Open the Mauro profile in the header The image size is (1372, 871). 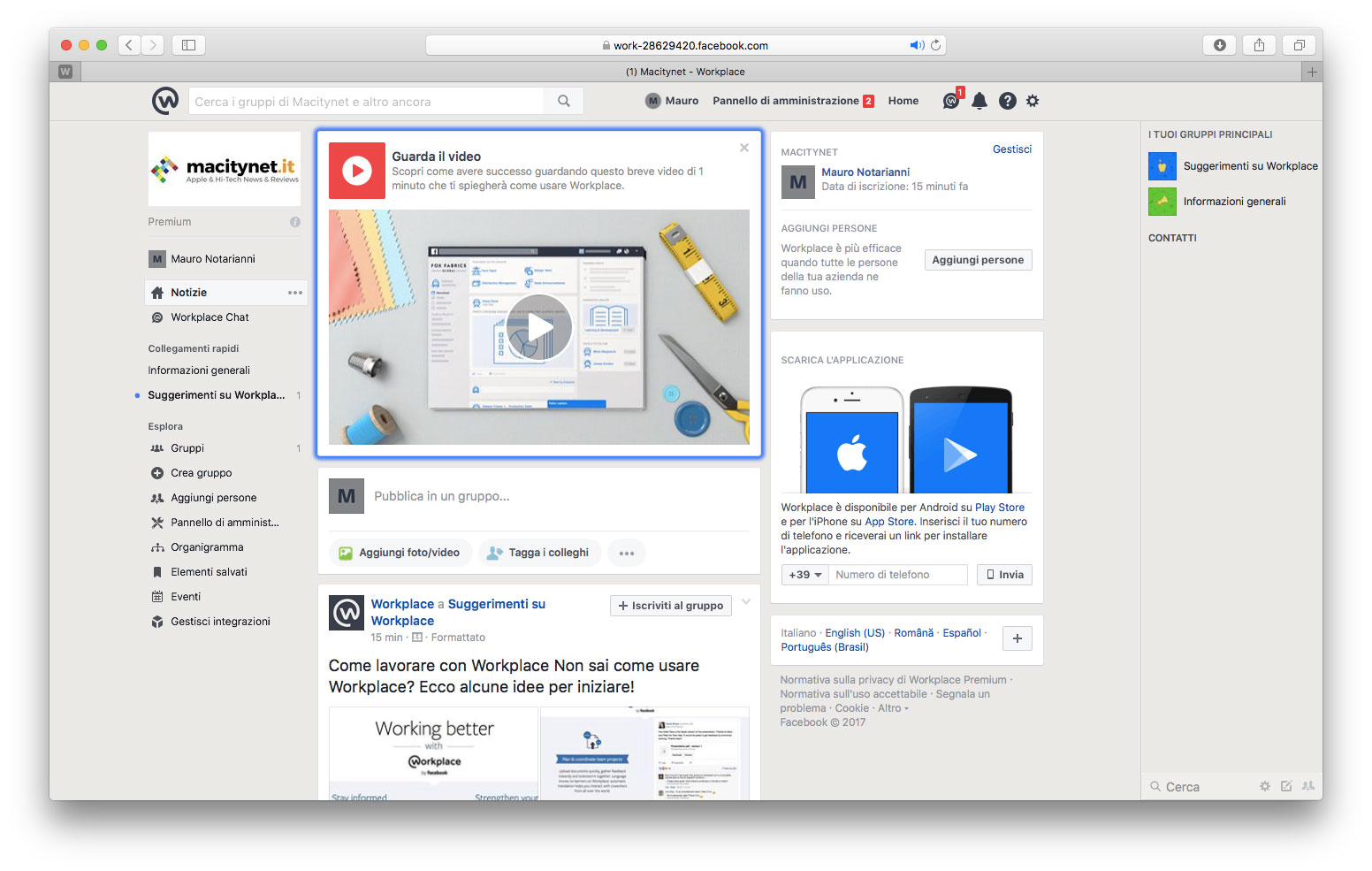pos(672,101)
